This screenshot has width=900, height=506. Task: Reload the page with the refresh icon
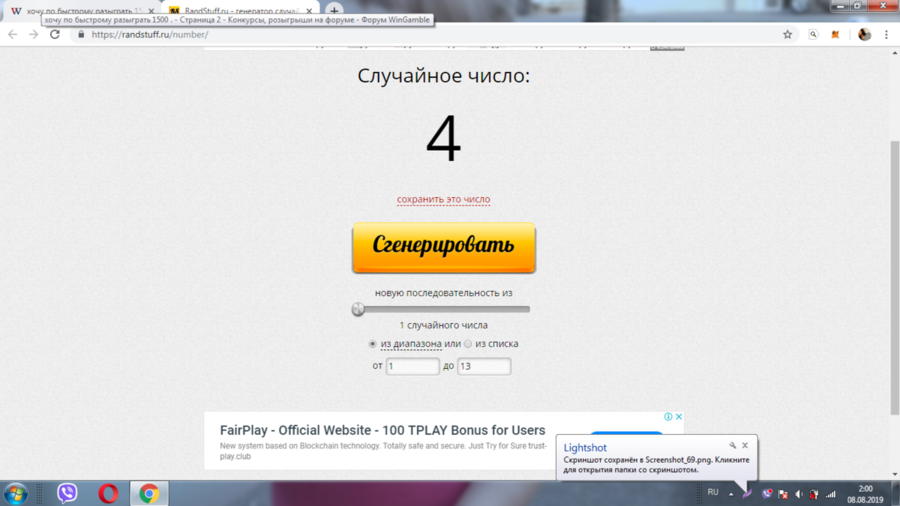pos(55,34)
